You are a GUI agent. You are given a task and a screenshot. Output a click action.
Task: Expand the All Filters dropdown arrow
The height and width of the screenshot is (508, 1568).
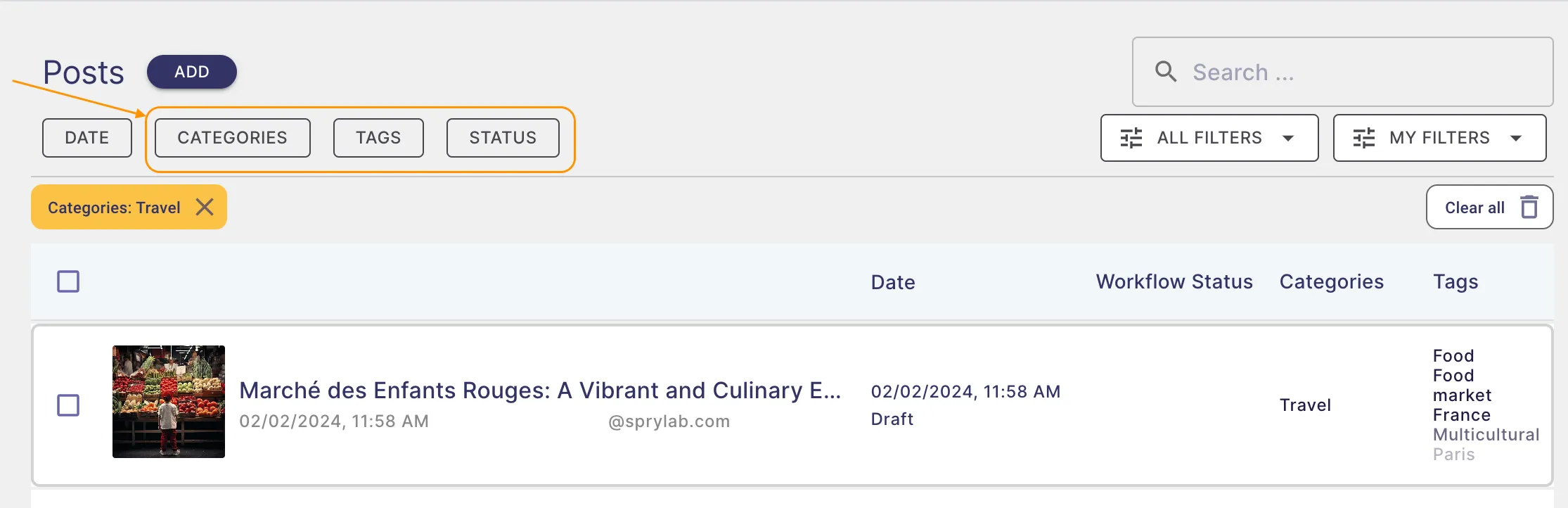coord(1288,138)
